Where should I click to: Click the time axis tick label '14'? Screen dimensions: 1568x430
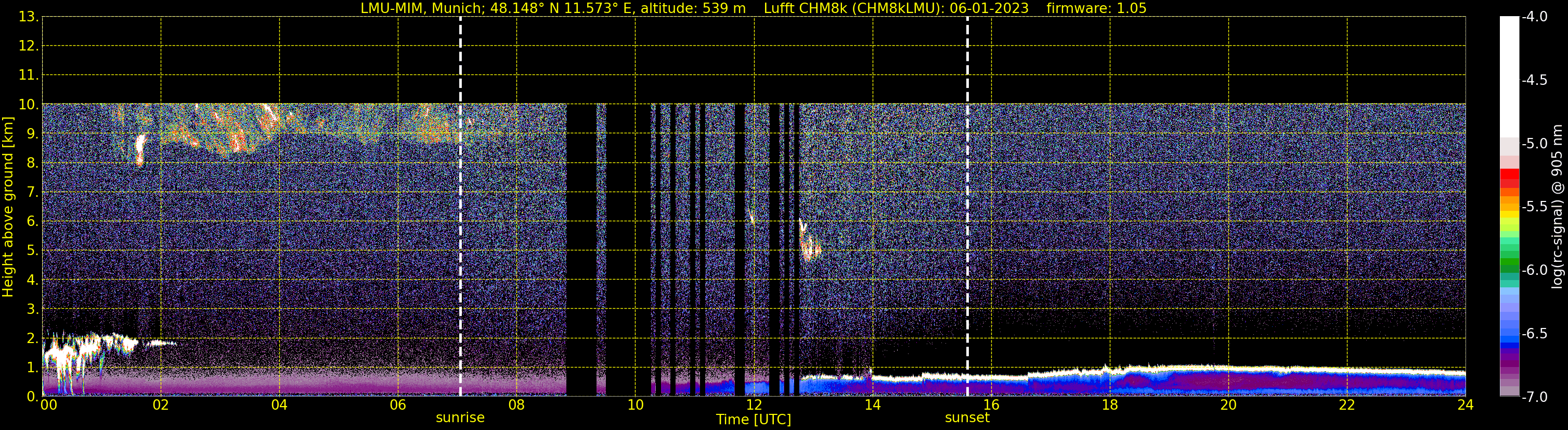pyautogui.click(x=873, y=405)
